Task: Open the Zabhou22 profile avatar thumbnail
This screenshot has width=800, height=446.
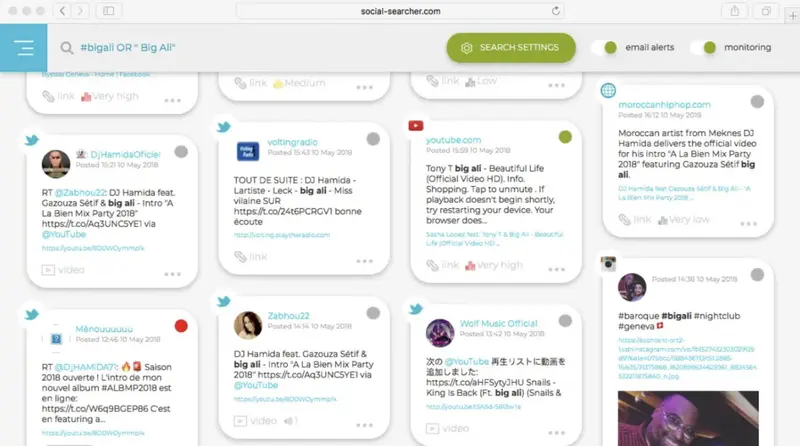Action: (248, 325)
